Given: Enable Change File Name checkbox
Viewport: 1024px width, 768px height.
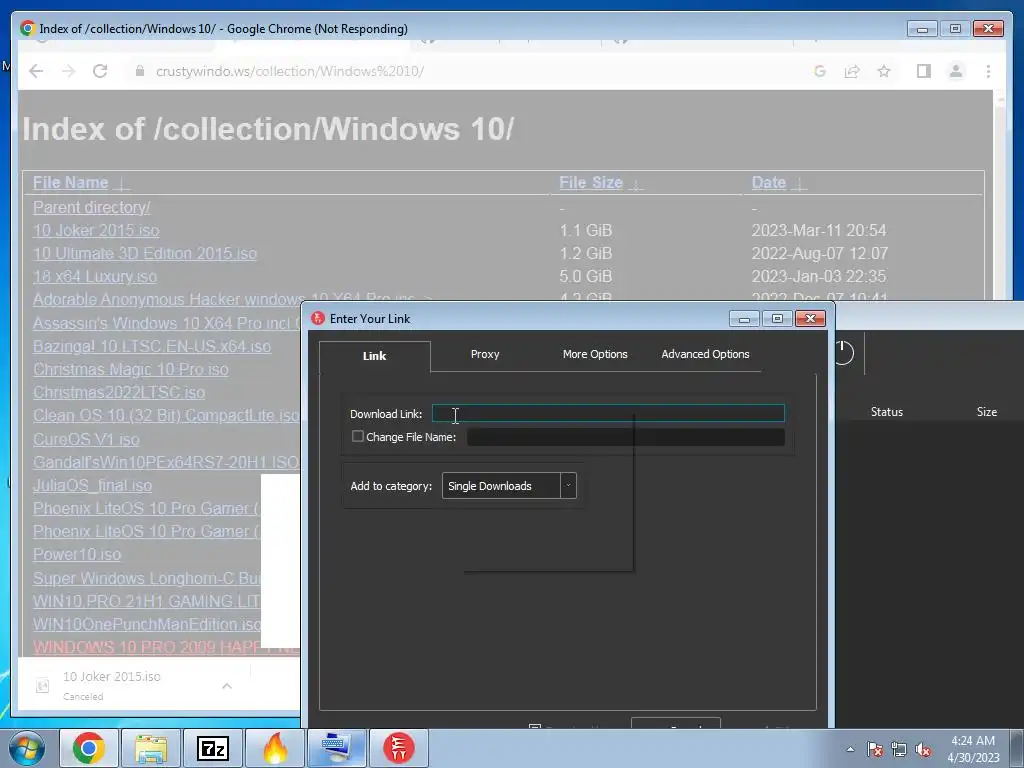Looking at the screenshot, I should point(357,436).
